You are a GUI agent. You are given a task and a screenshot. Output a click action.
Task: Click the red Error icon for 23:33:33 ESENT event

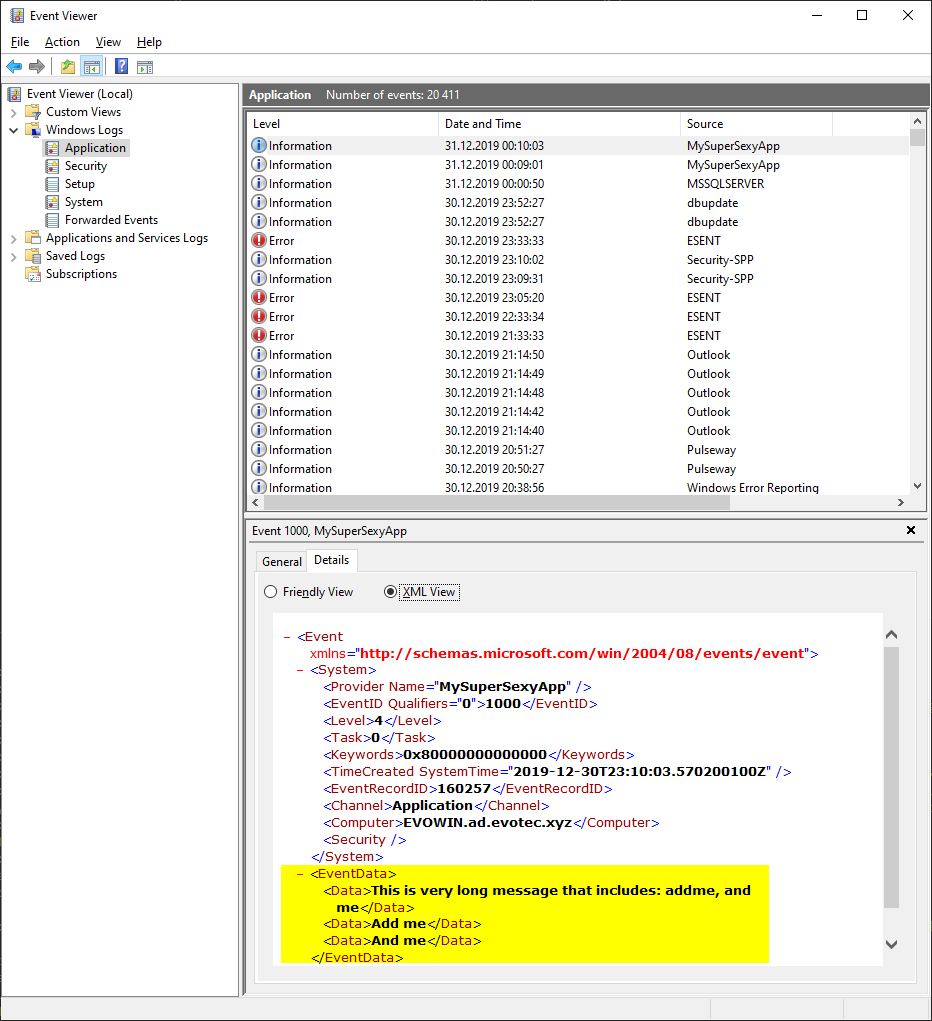pyautogui.click(x=259, y=241)
